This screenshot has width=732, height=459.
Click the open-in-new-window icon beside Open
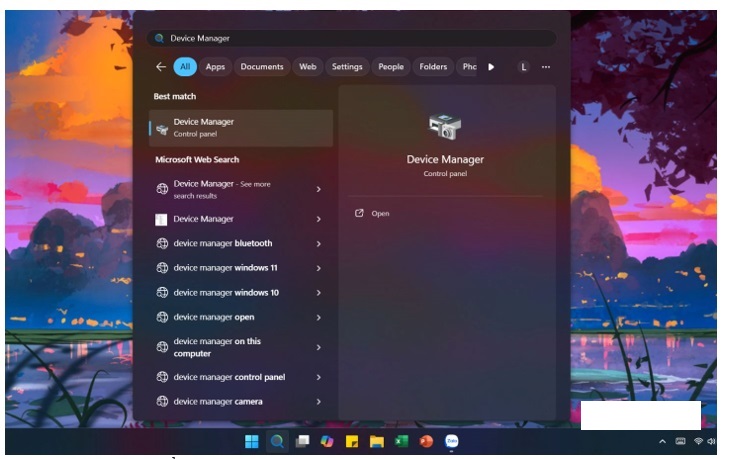[359, 213]
